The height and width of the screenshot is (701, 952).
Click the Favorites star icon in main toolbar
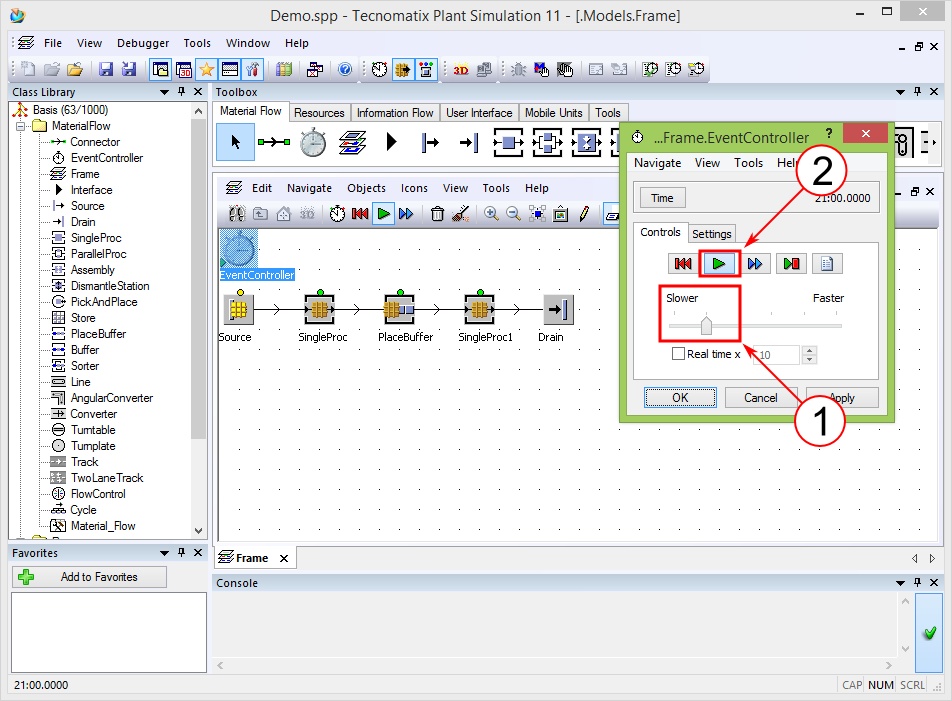[x=206, y=69]
